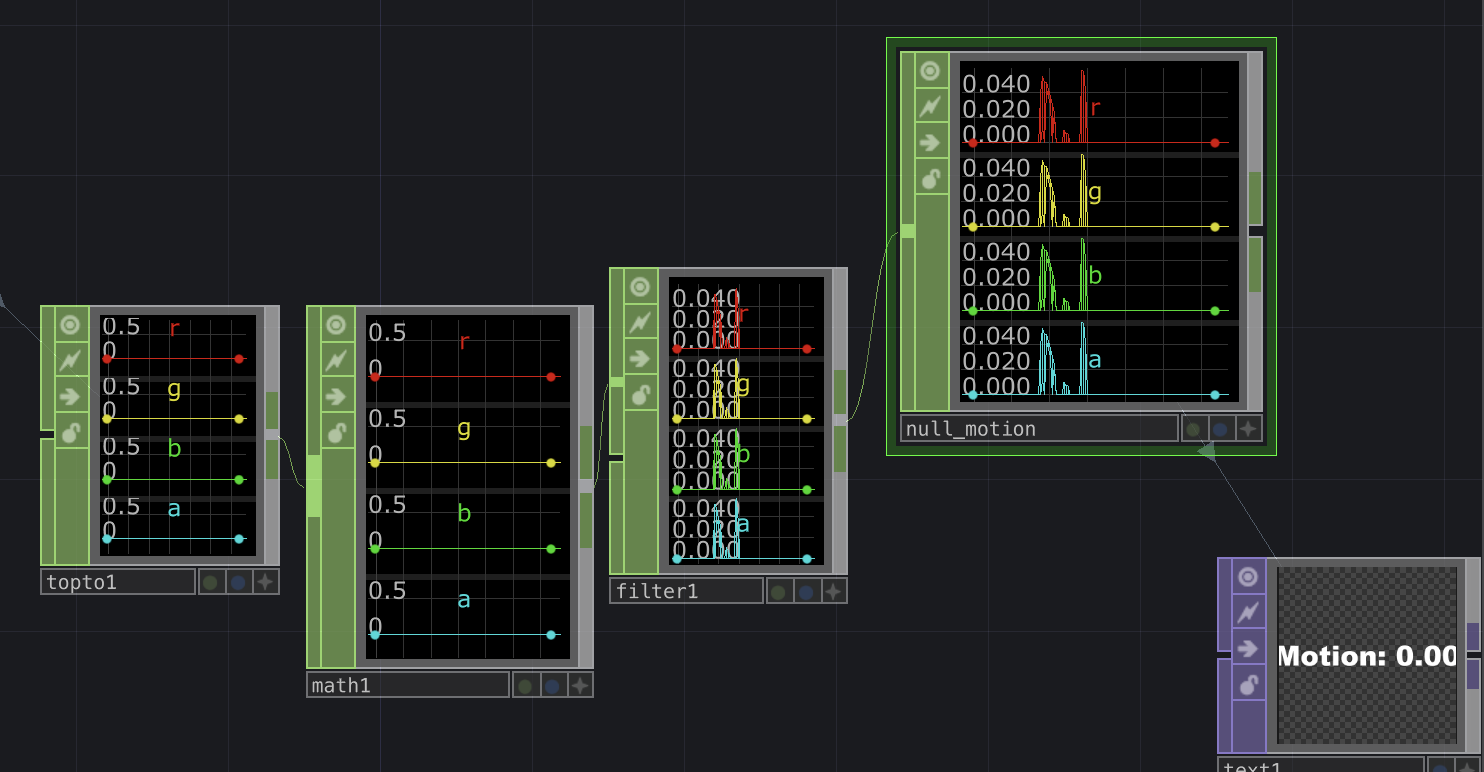This screenshot has width=1484, height=772.
Task: Click the null_motion name field
Action: coord(1040,428)
